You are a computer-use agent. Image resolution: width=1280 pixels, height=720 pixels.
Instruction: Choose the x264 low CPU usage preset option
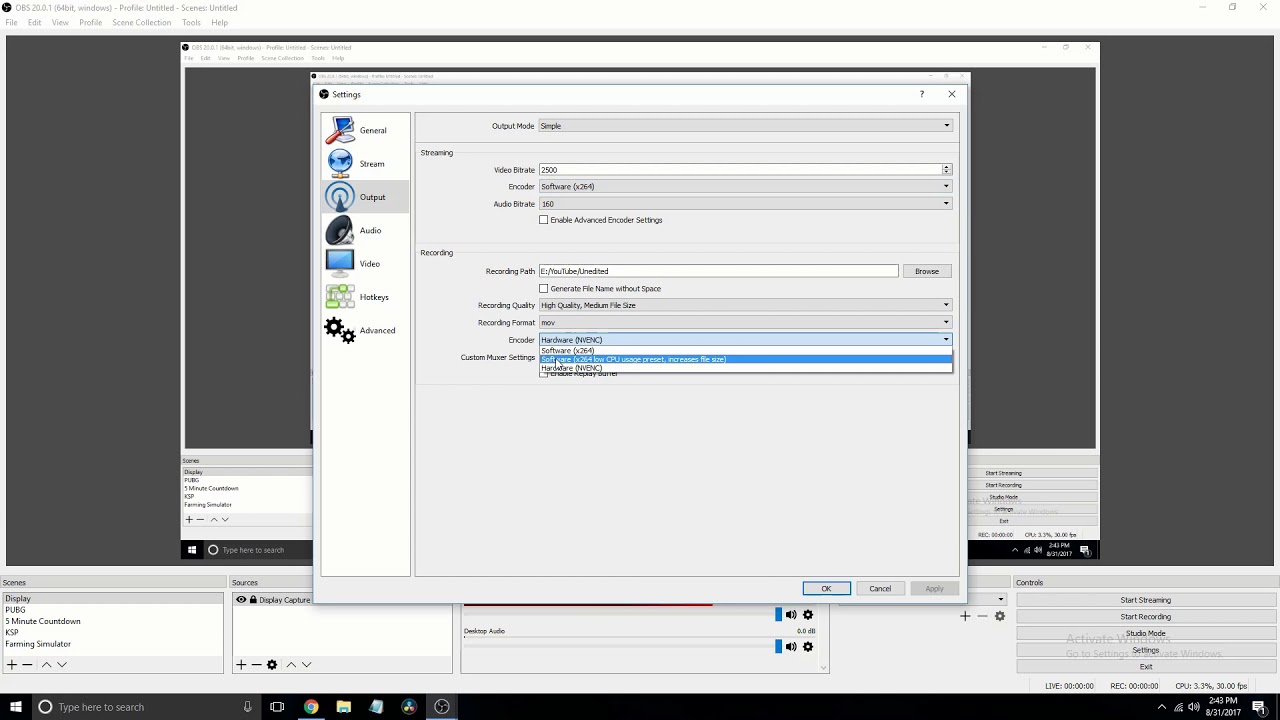(745, 360)
